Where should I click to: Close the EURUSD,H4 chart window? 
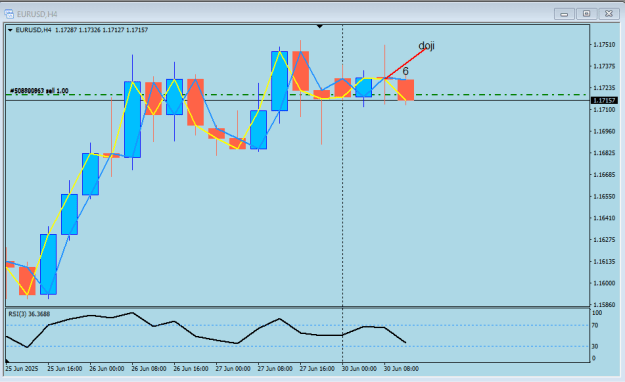pyautogui.click(x=609, y=14)
